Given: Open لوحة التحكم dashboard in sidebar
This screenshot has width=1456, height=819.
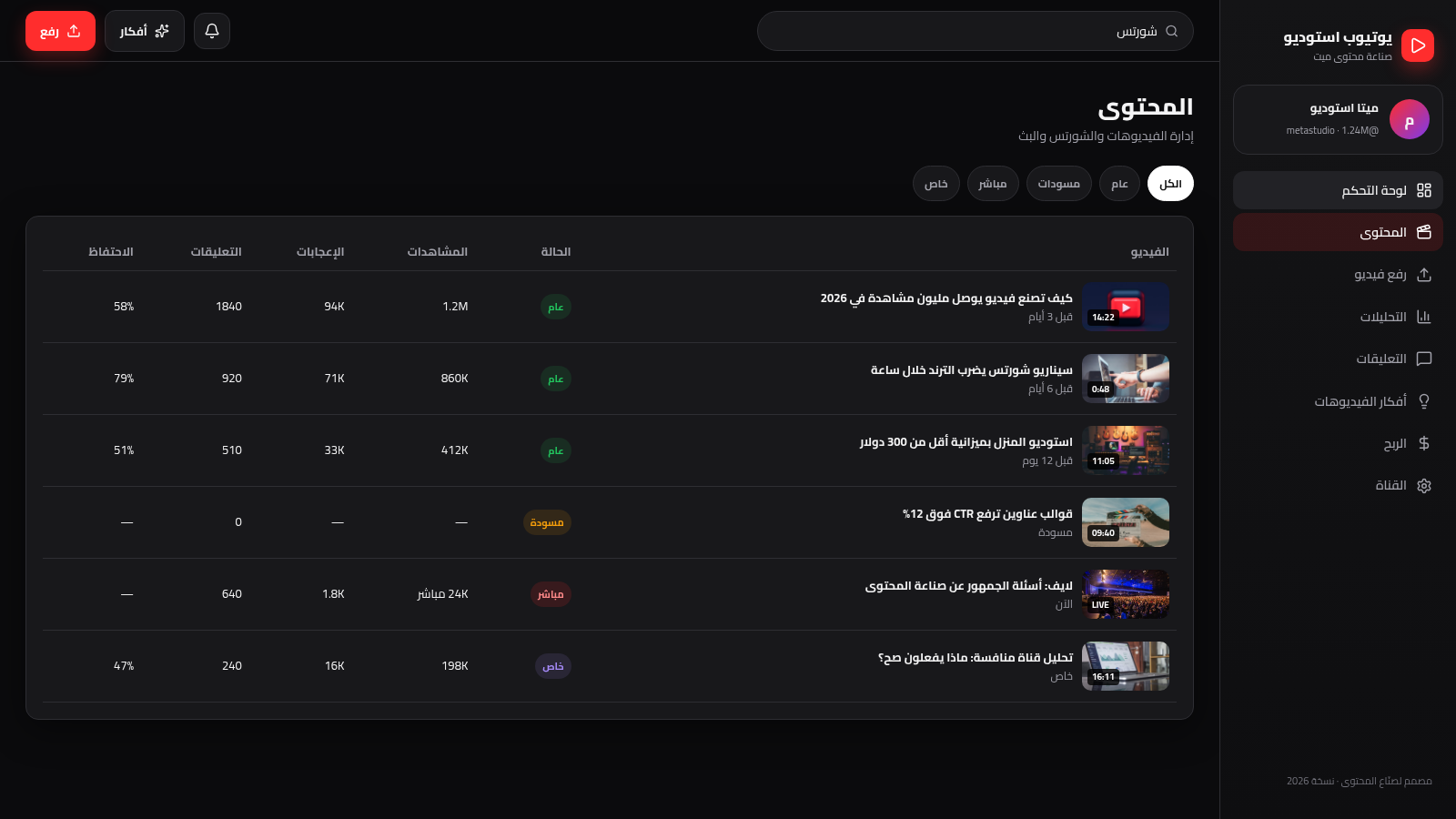Looking at the screenshot, I should point(1338,190).
